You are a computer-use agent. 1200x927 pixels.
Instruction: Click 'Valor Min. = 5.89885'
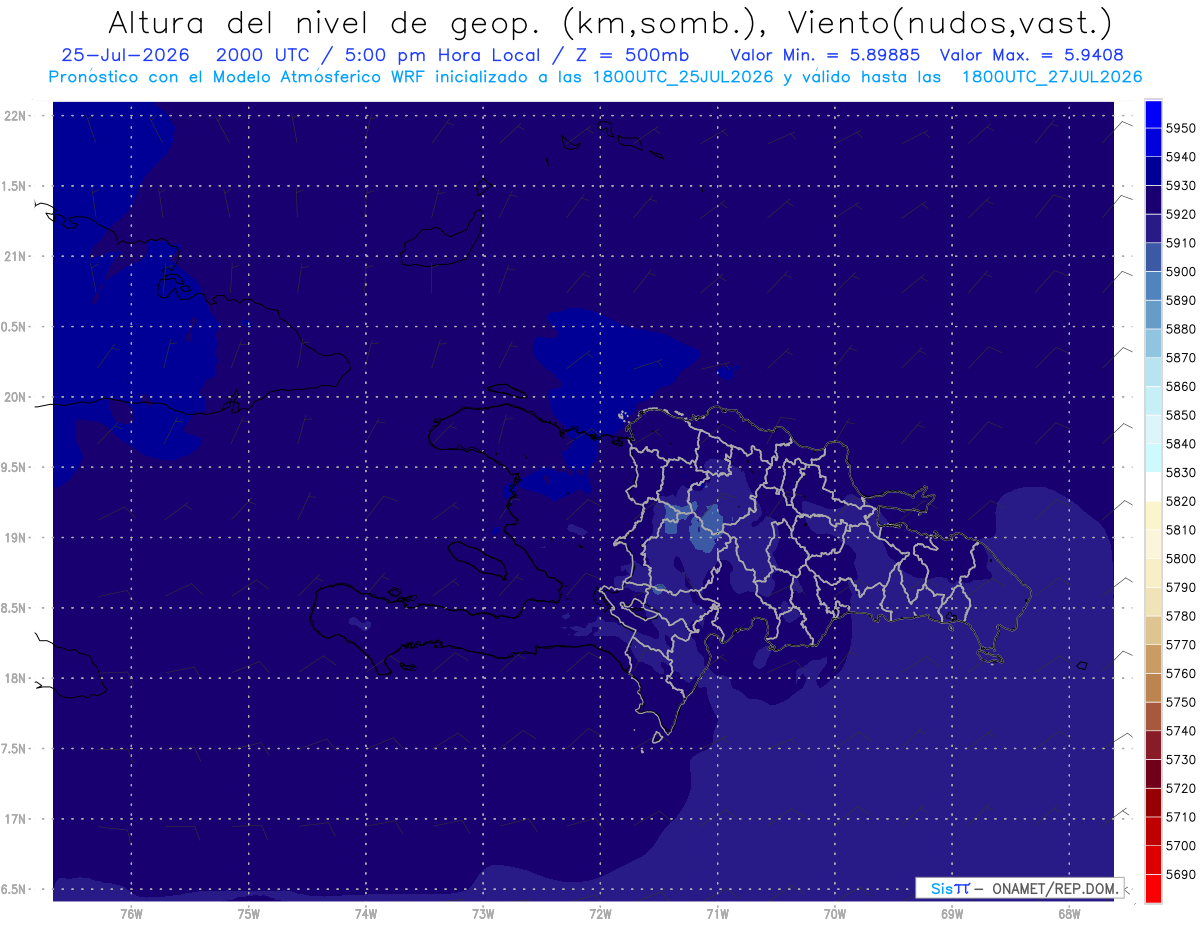825,55
